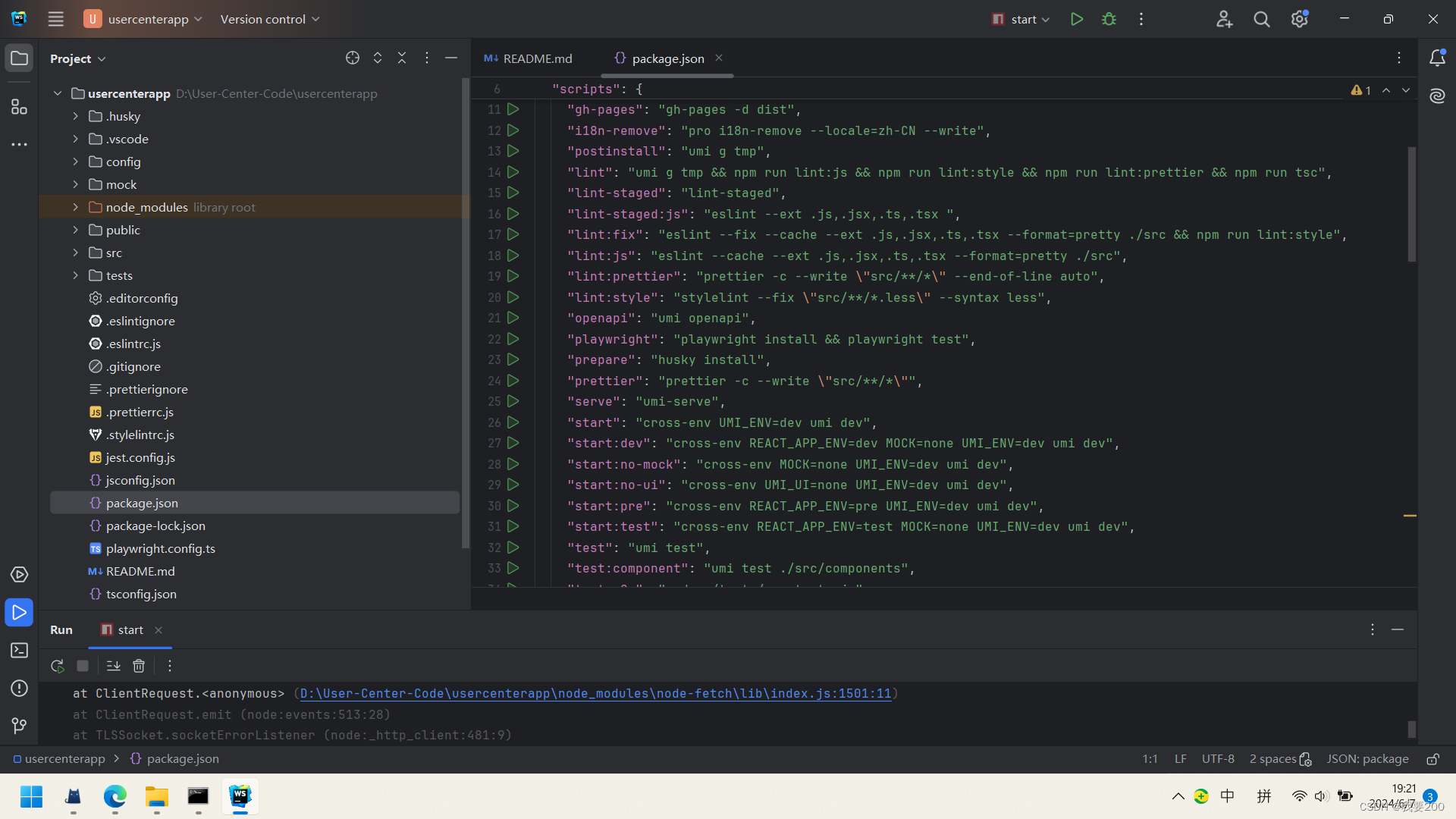The image size is (1456, 819).
Task: Open the Structure tool window in the sidebar
Action: click(x=19, y=107)
